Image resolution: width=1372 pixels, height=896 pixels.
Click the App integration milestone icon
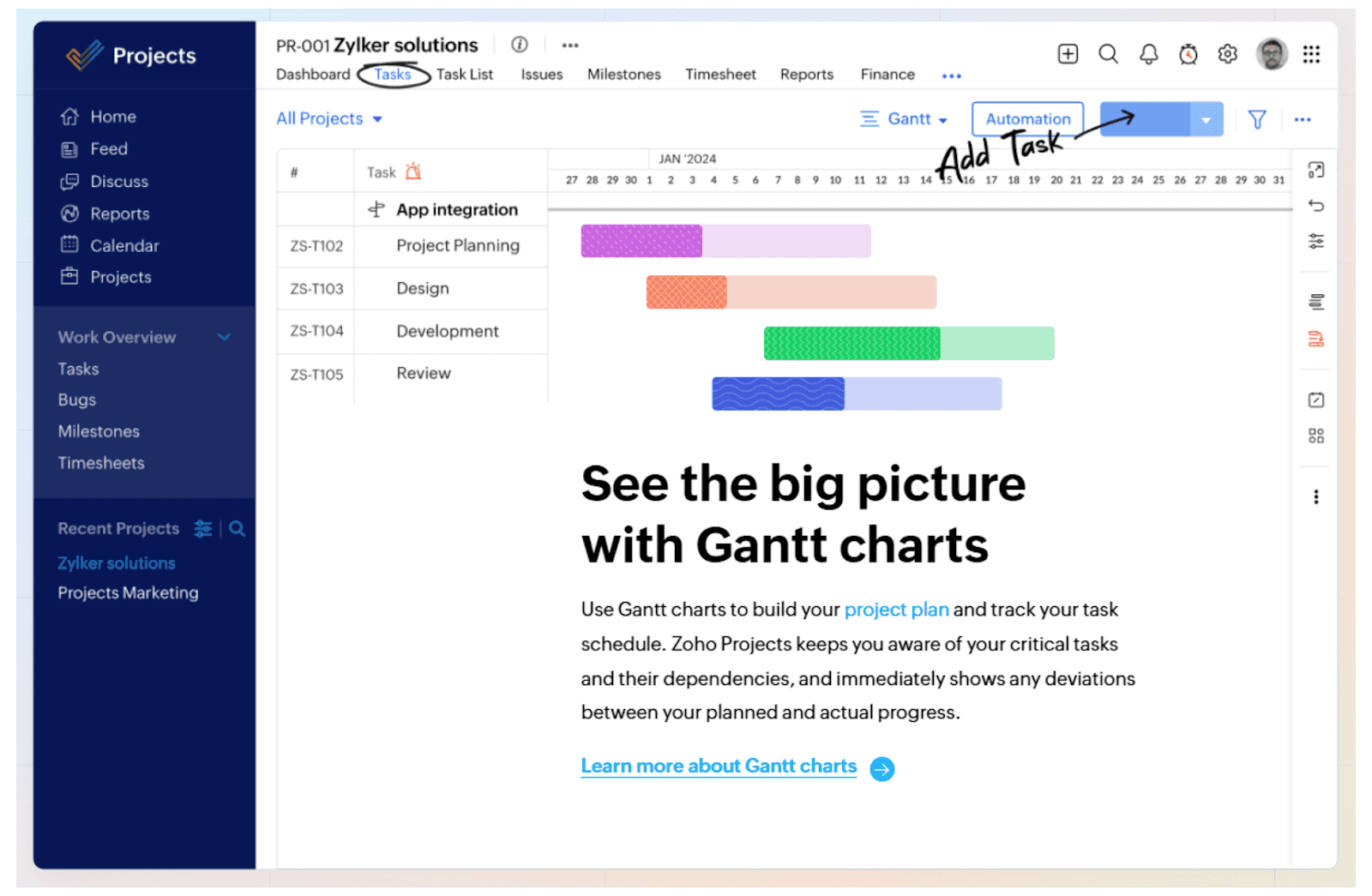click(376, 209)
